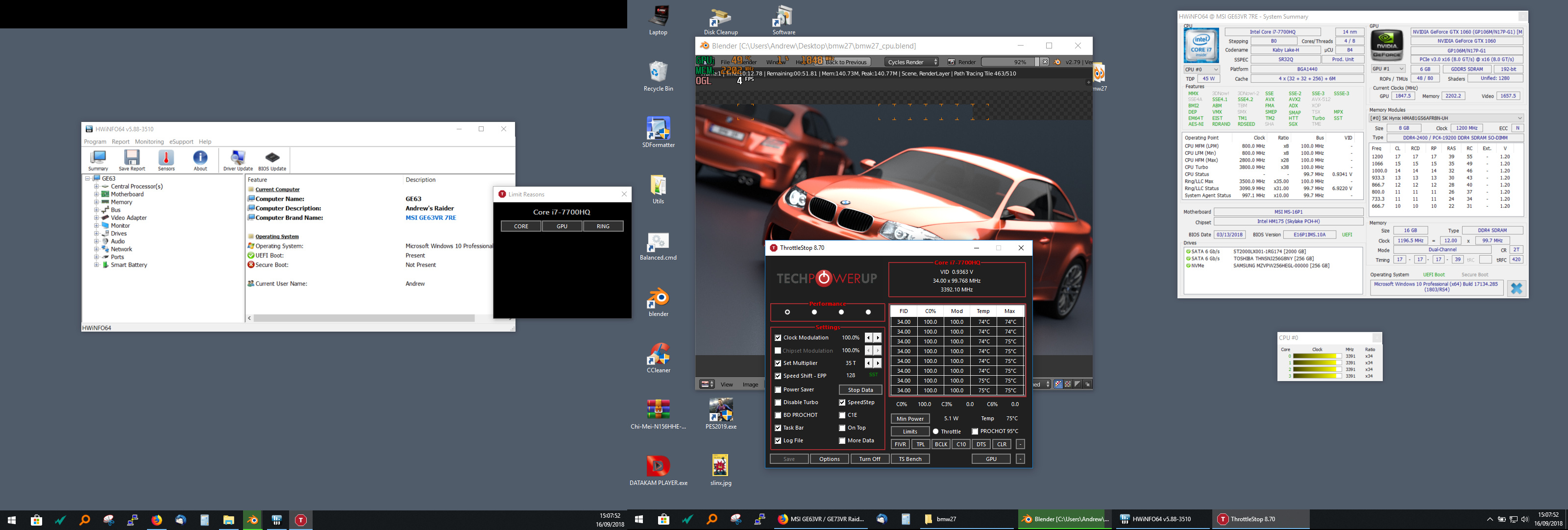This screenshot has height=530, width=1568.
Task: Click the Blender render progress bar
Action: point(1010,62)
